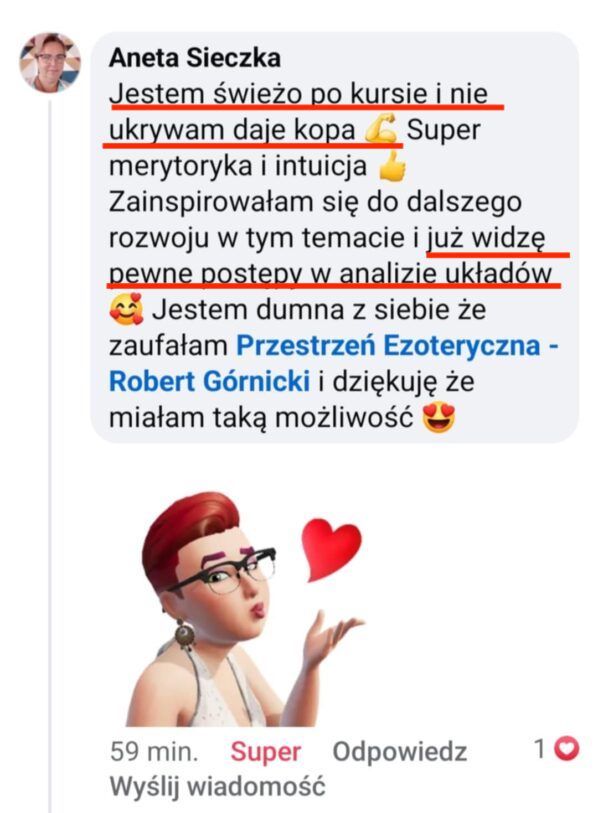
Task: Click the underlined phrase już widzę
Action: coord(486,239)
